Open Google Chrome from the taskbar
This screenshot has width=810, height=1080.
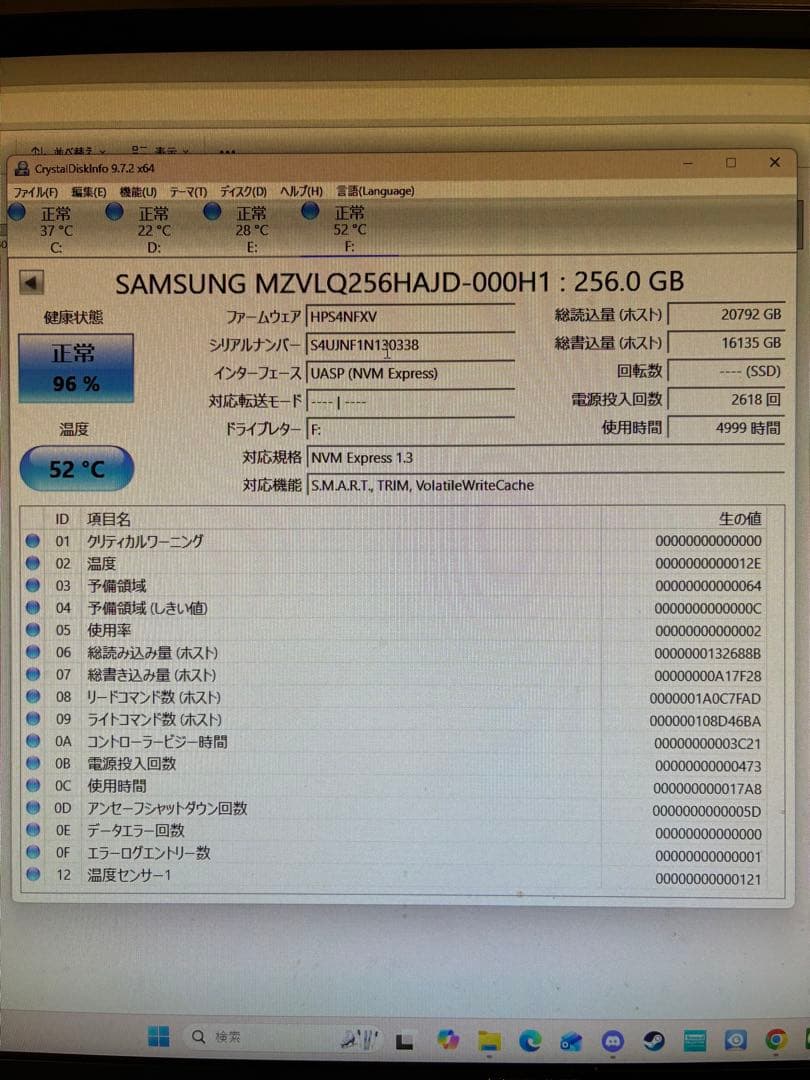click(x=776, y=1039)
